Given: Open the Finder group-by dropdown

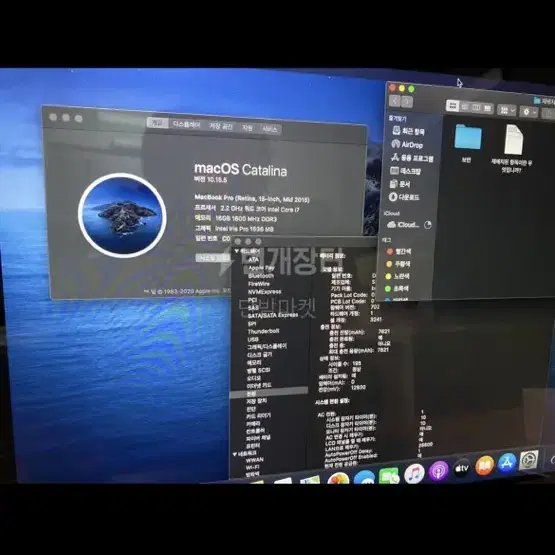Looking at the screenshot, I should point(507,110).
